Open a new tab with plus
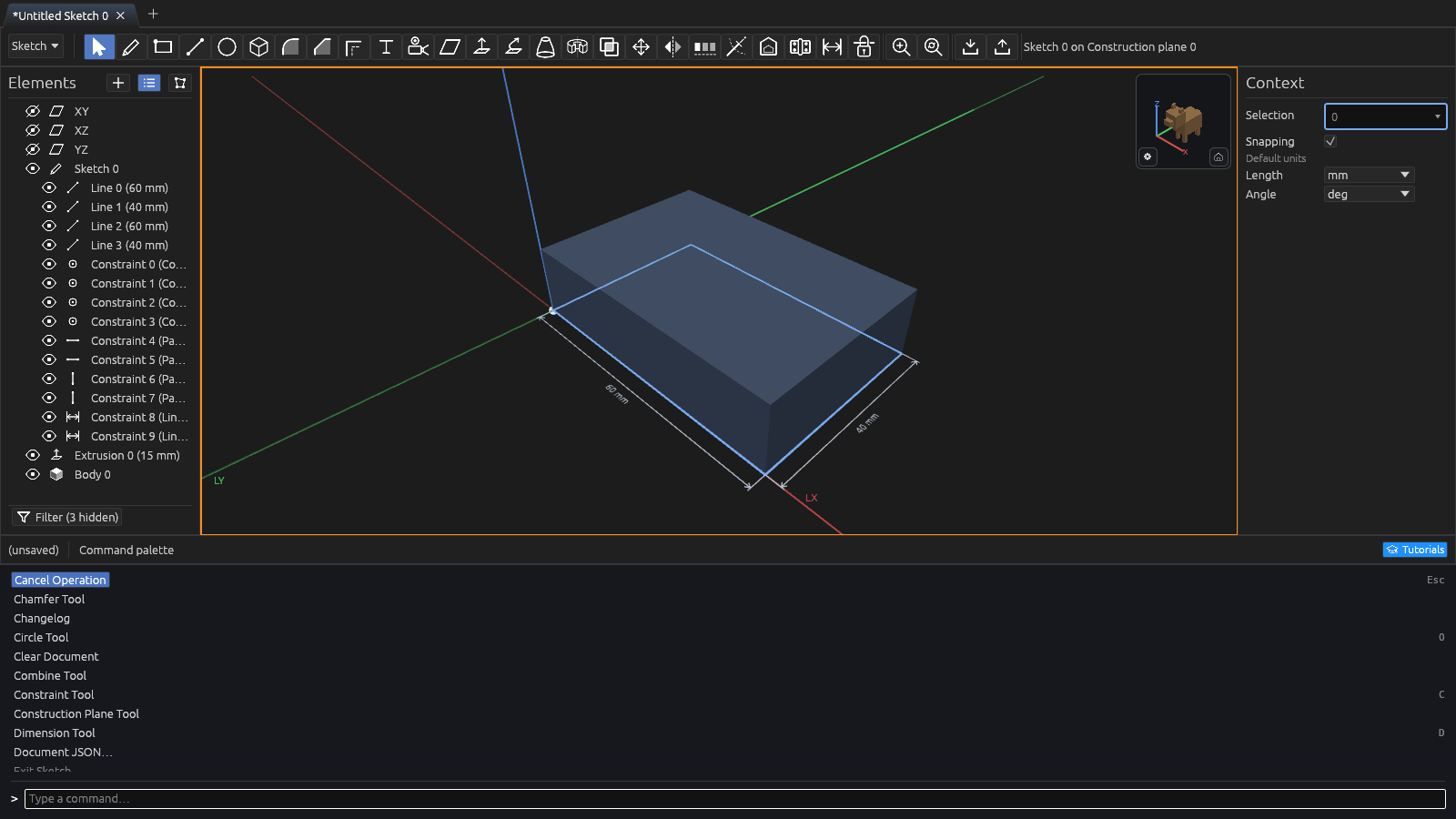This screenshot has height=819, width=1456. [x=153, y=14]
